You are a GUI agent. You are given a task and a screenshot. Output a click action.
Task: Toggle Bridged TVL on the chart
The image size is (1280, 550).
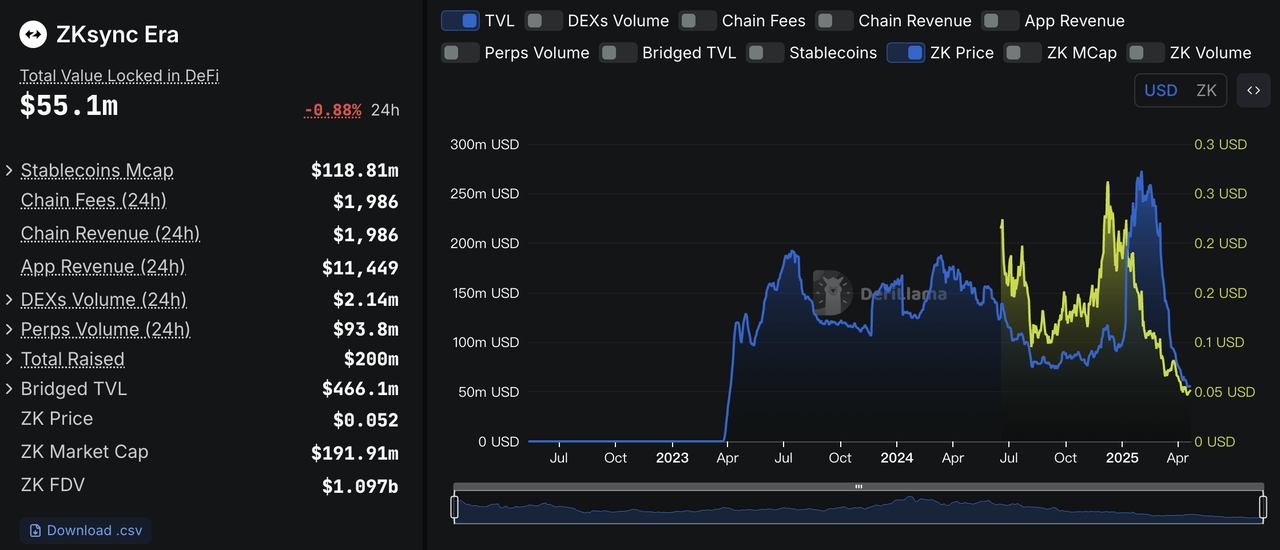click(x=618, y=53)
